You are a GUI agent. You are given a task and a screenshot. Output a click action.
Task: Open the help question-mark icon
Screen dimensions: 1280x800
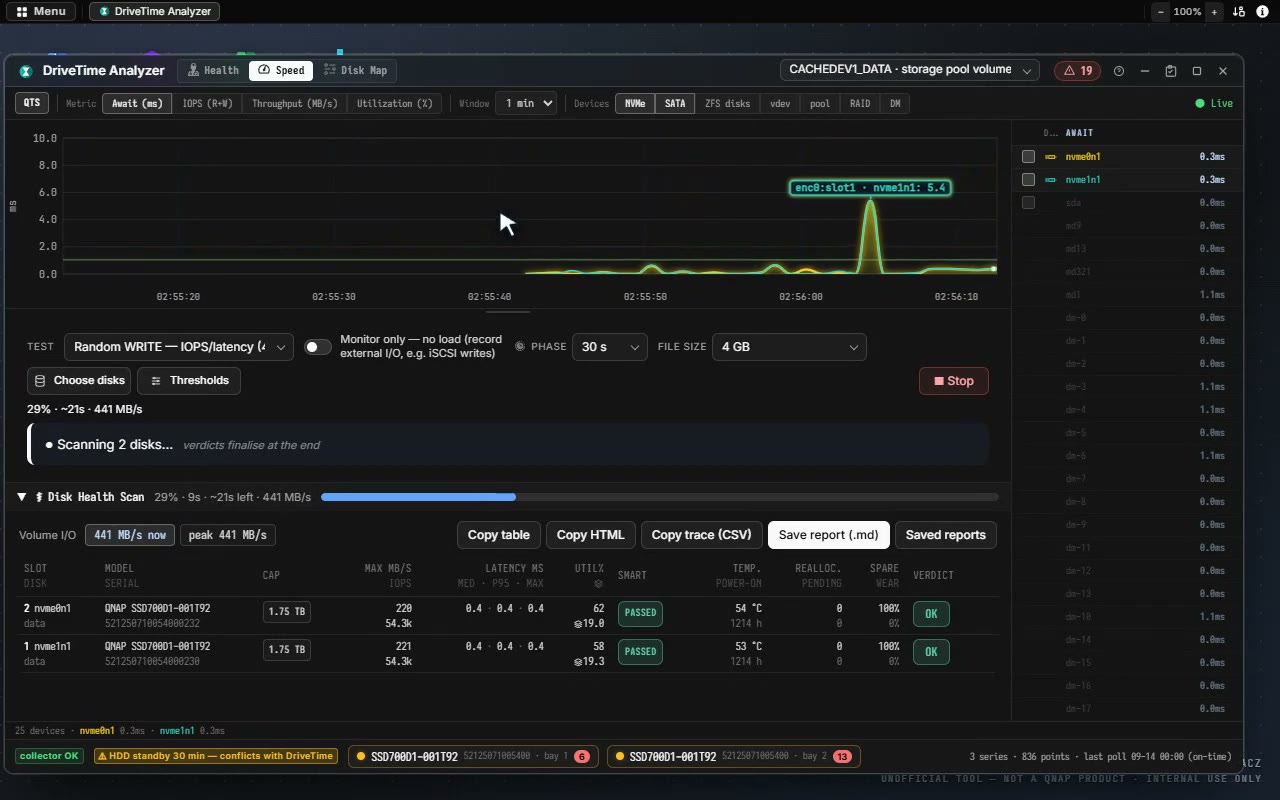1119,71
